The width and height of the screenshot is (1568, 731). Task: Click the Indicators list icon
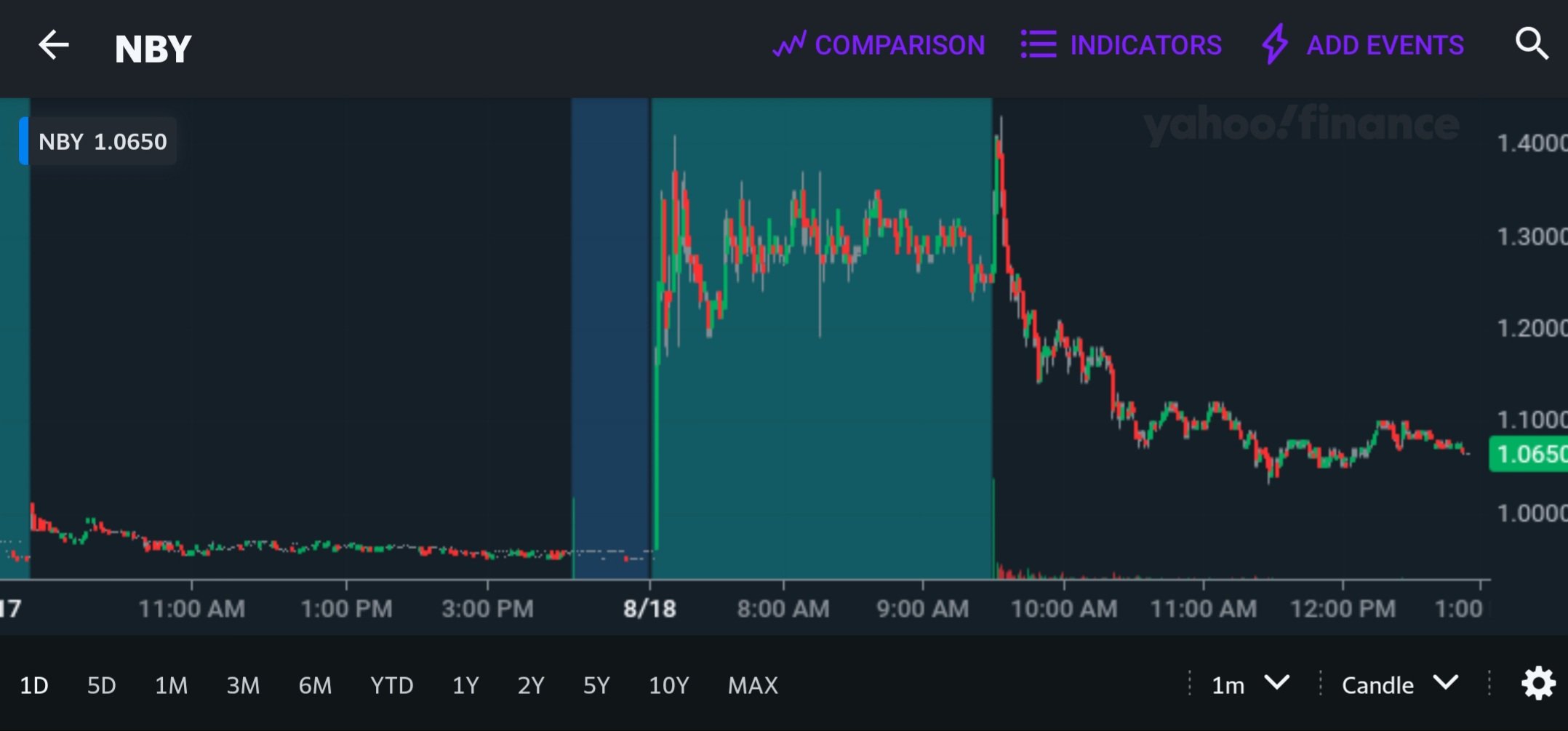pyautogui.click(x=1039, y=44)
